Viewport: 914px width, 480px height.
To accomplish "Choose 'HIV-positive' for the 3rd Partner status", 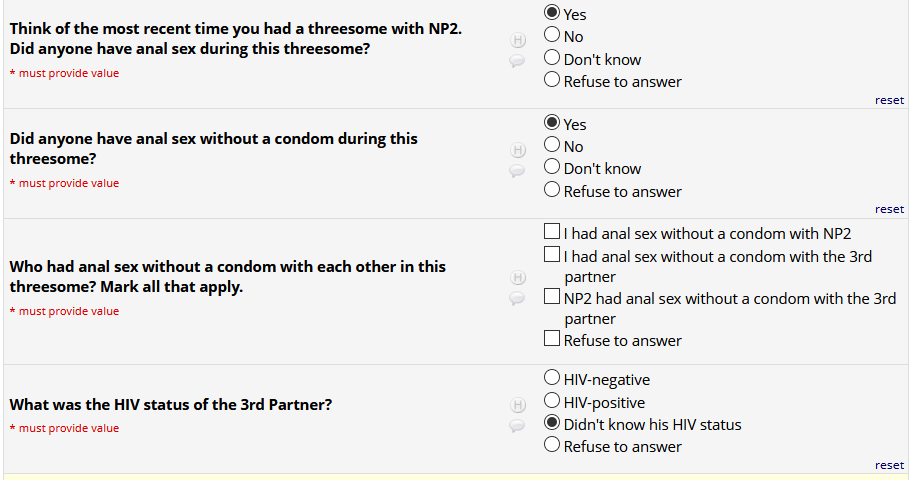I will tap(552, 401).
